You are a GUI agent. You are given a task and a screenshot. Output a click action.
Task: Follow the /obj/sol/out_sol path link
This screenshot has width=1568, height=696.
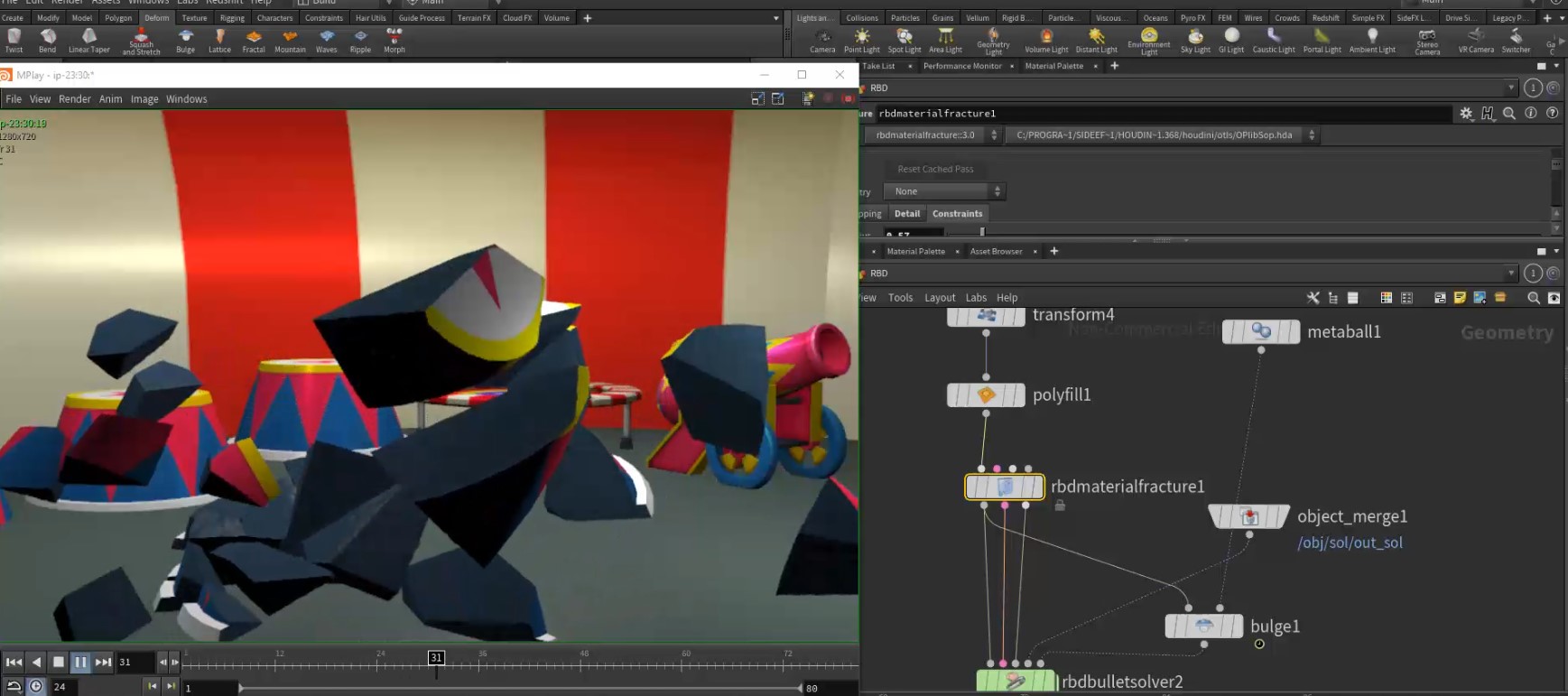point(1350,543)
